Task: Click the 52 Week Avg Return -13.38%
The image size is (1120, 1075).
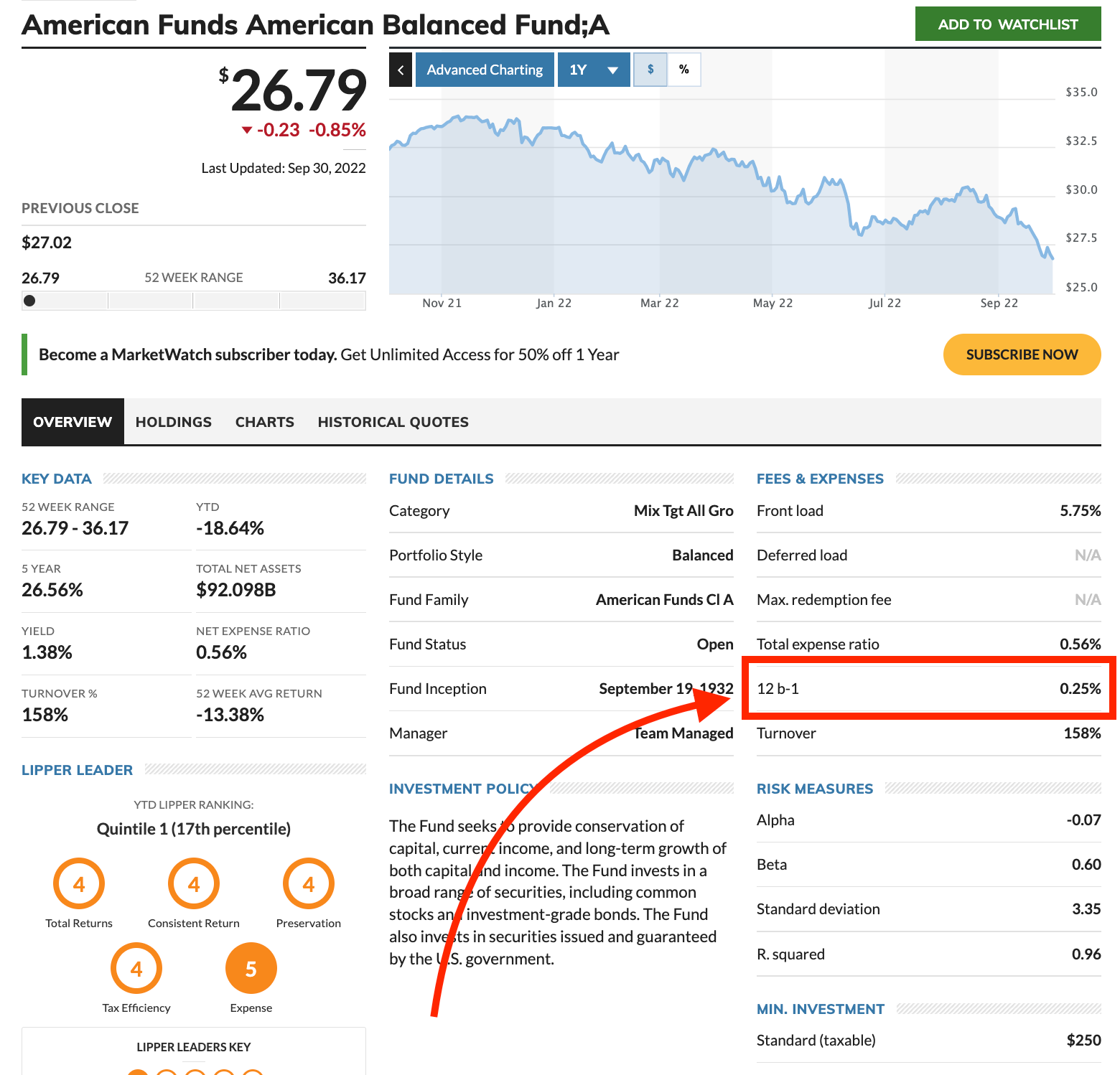Action: [x=230, y=715]
